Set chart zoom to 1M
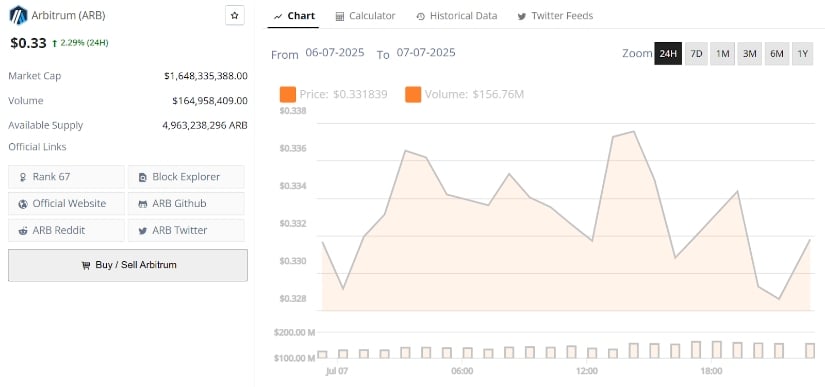825x387 pixels. [722, 54]
